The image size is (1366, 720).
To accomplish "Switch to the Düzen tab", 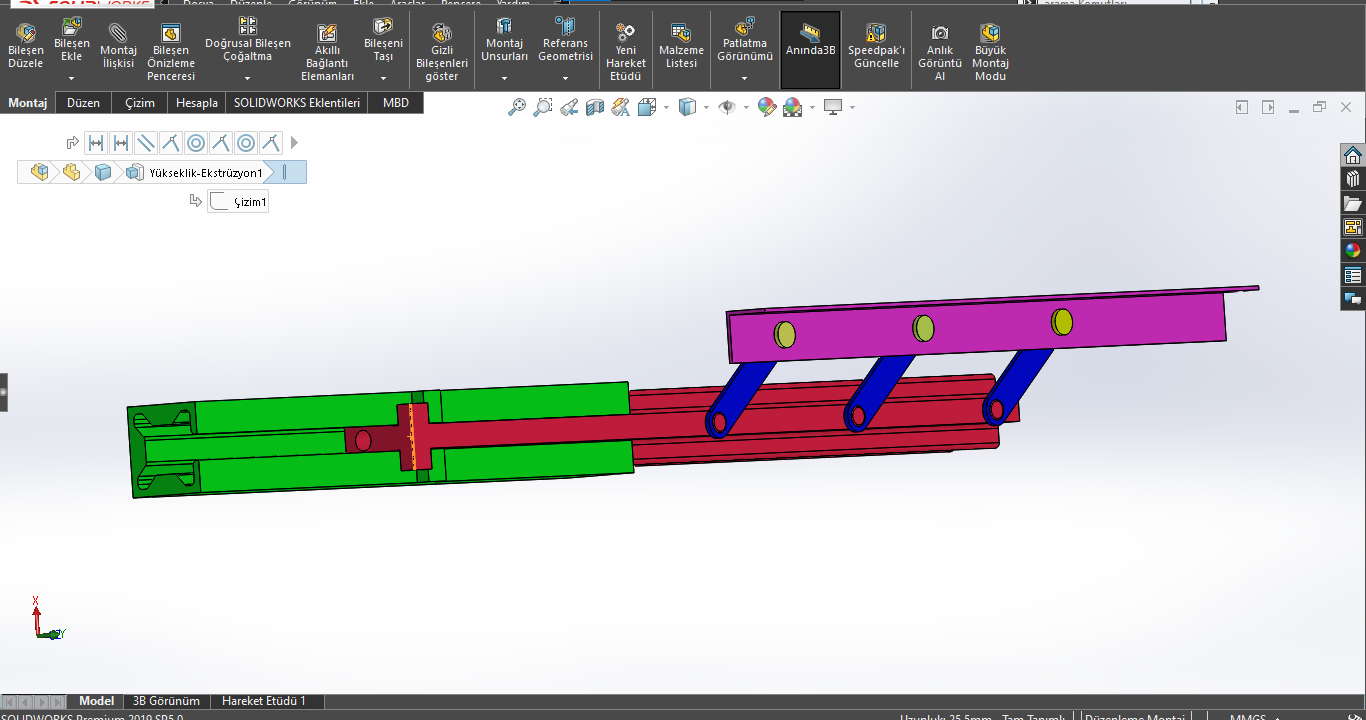I will pos(83,103).
